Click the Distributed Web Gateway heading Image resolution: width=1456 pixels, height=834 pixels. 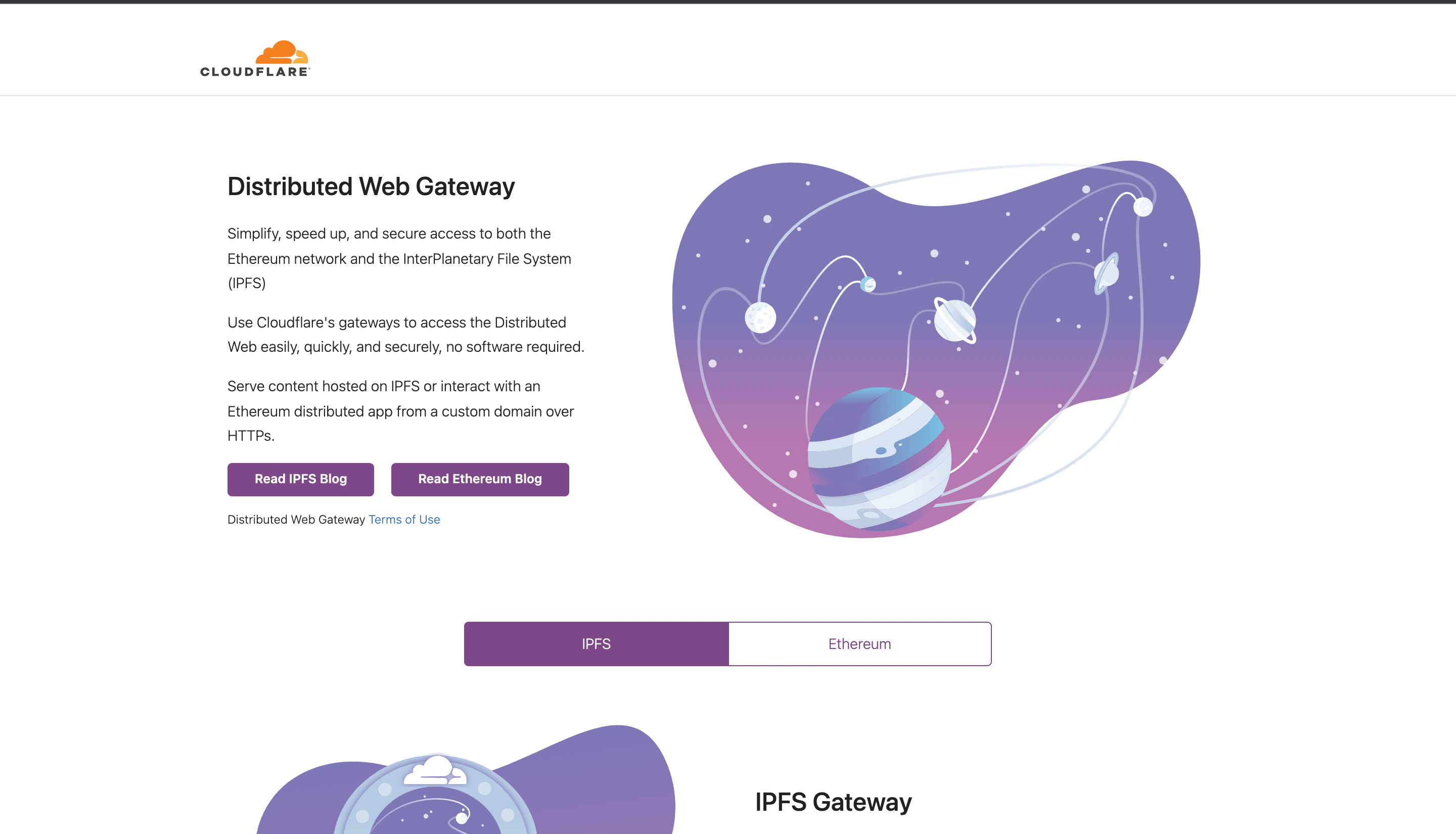pyautogui.click(x=371, y=187)
